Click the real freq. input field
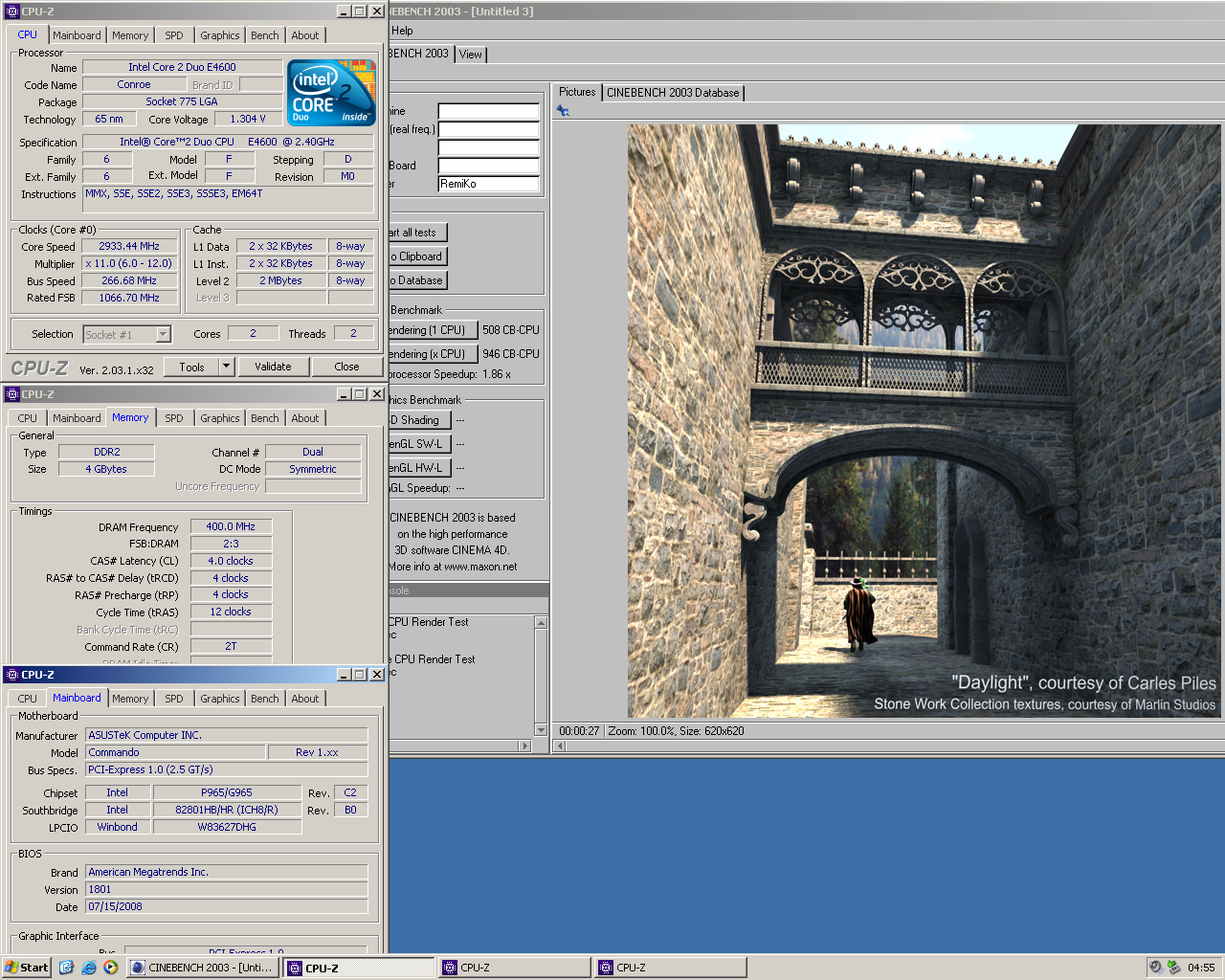1225x980 pixels. (x=488, y=129)
